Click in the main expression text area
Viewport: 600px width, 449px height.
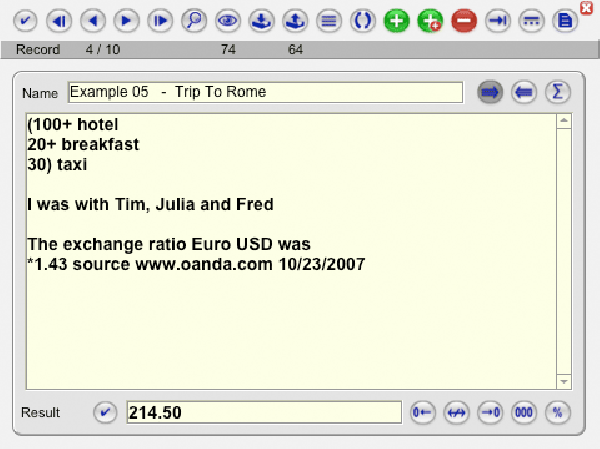pyautogui.click(x=291, y=251)
